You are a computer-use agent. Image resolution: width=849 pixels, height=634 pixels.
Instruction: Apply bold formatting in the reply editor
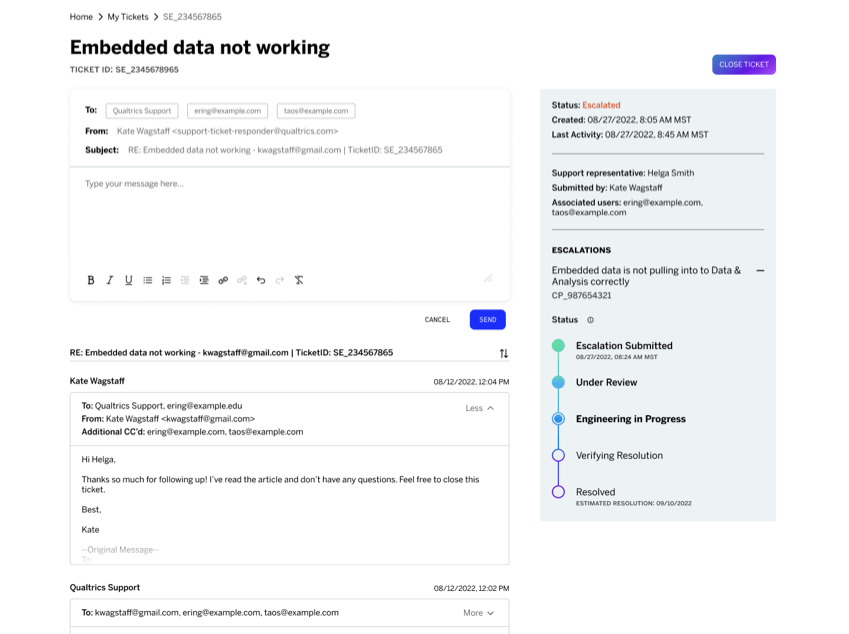click(91, 280)
